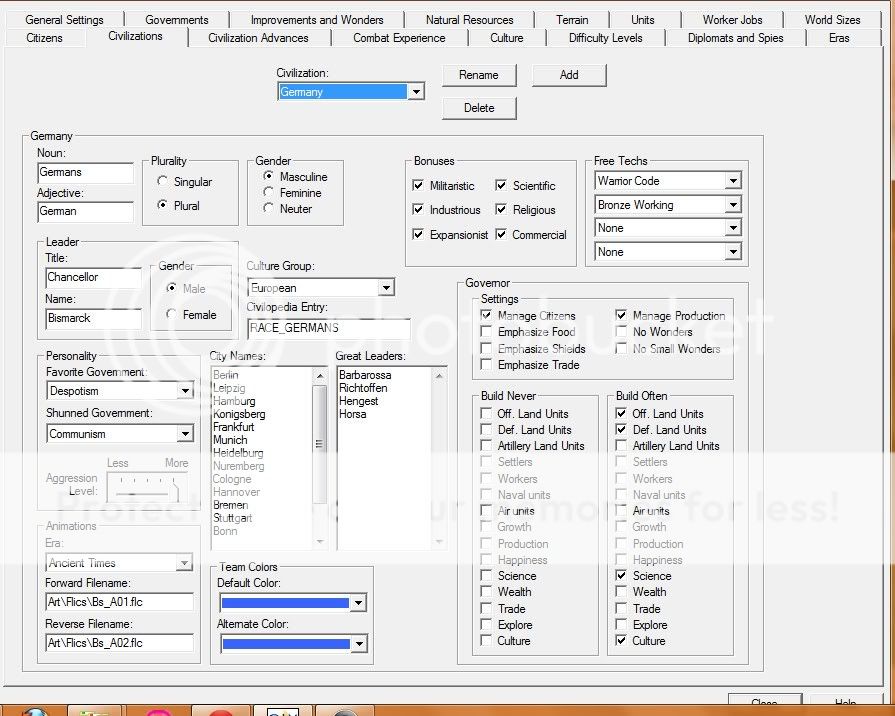
Task: Uncheck the Religious bonus
Action: [x=501, y=210]
